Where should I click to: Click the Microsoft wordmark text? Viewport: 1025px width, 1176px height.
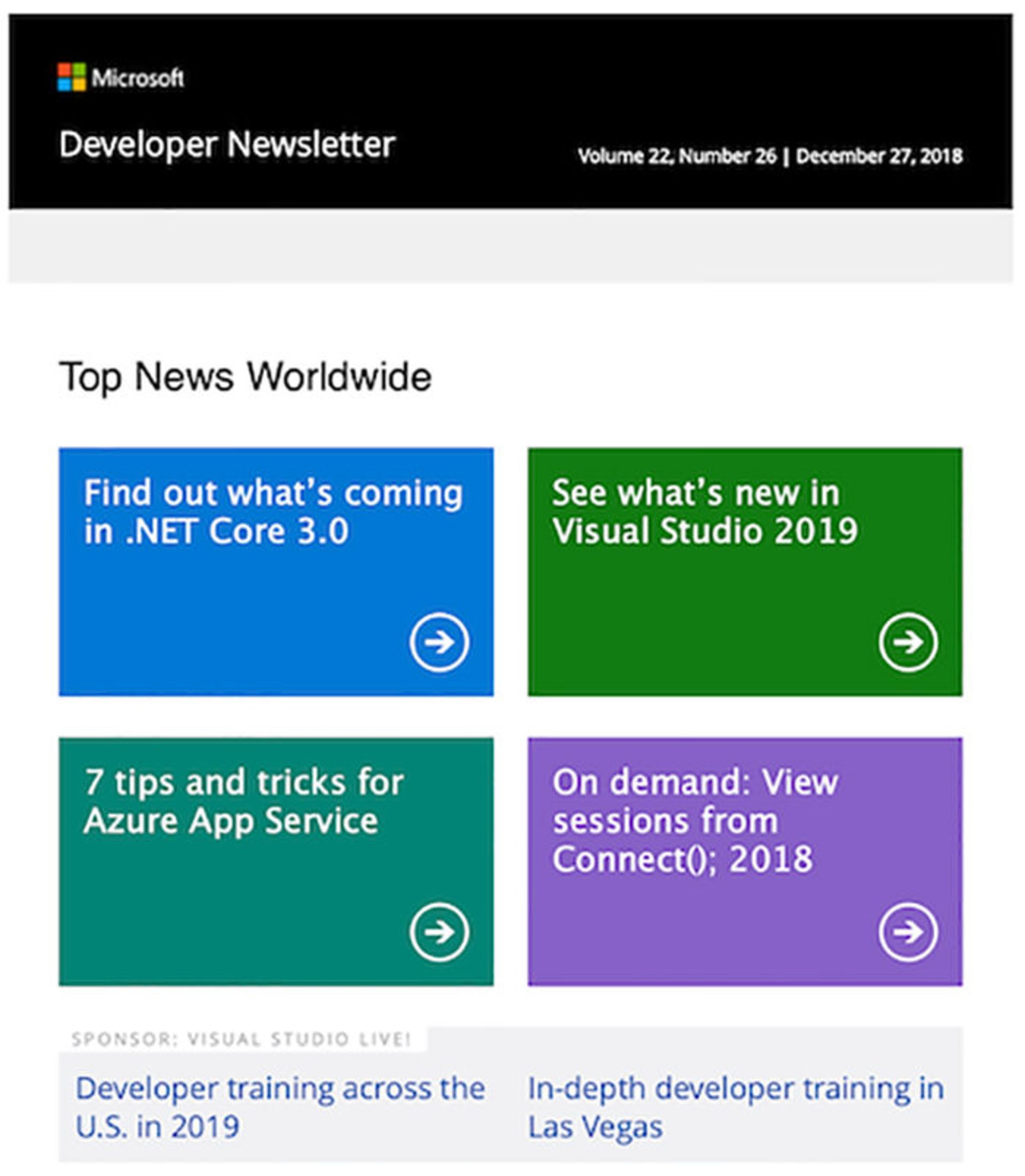138,78
